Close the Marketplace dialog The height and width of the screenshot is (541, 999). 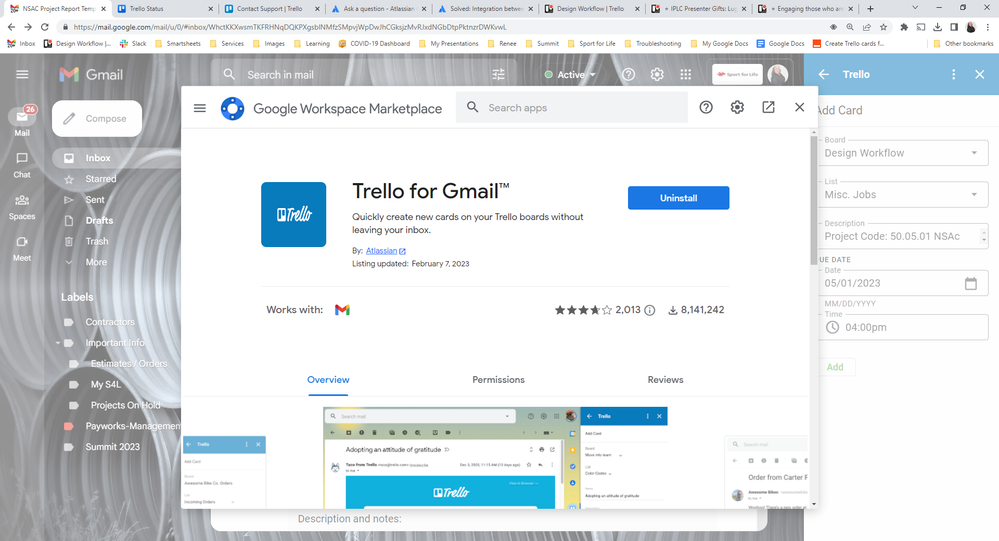(x=800, y=108)
